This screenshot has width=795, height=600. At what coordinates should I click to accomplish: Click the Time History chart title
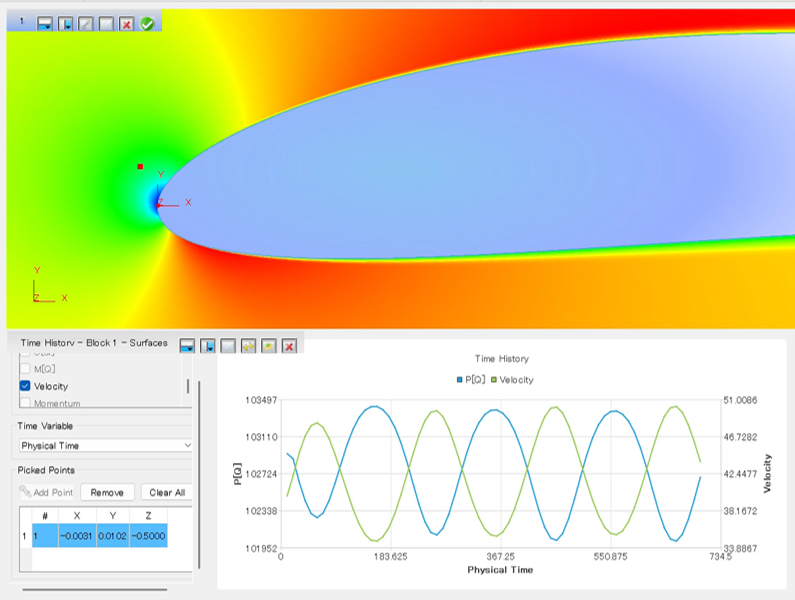tap(501, 359)
